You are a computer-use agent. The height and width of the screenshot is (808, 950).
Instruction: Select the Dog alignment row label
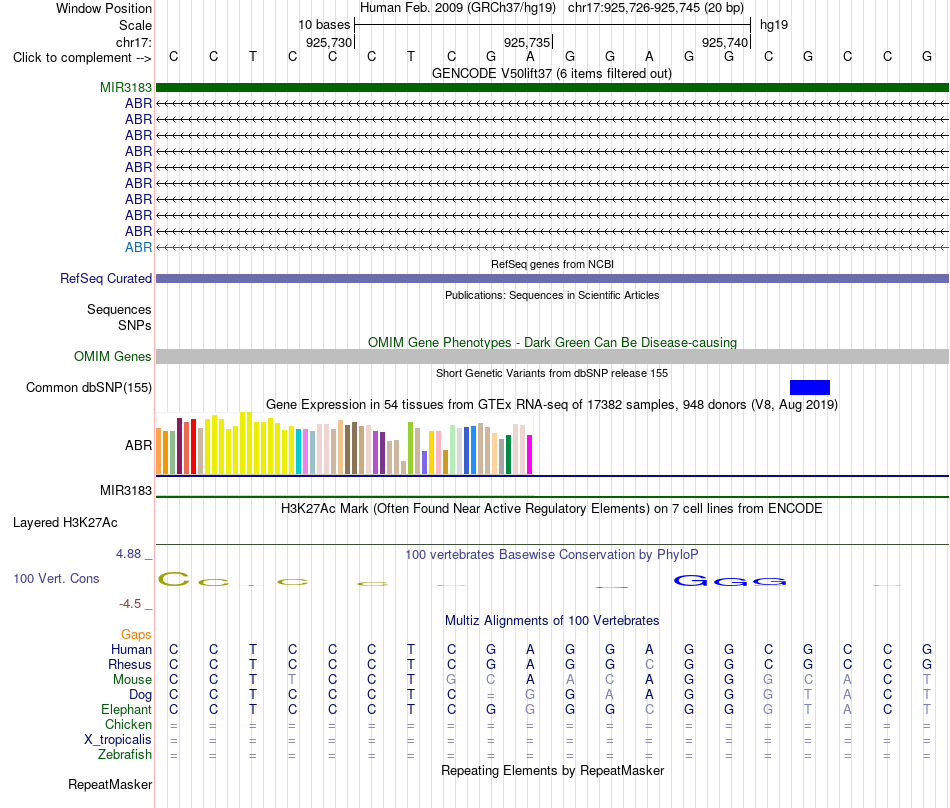pyautogui.click(x=141, y=695)
